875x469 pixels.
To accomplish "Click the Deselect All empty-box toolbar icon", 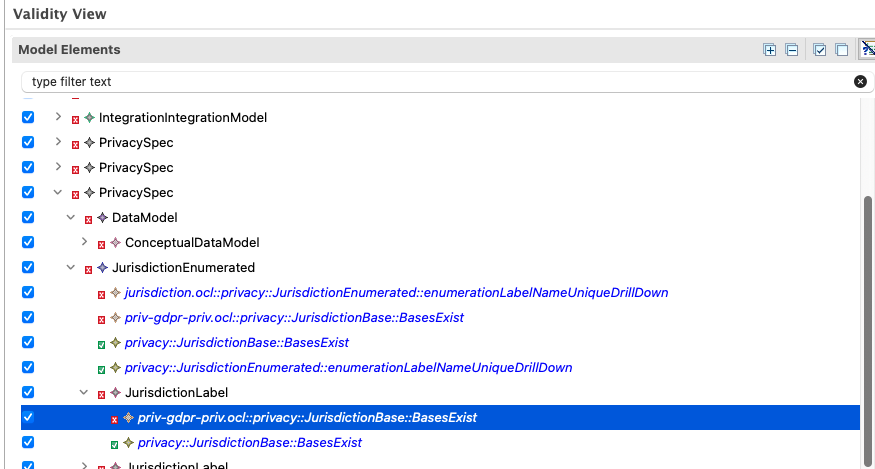I will coord(842,50).
